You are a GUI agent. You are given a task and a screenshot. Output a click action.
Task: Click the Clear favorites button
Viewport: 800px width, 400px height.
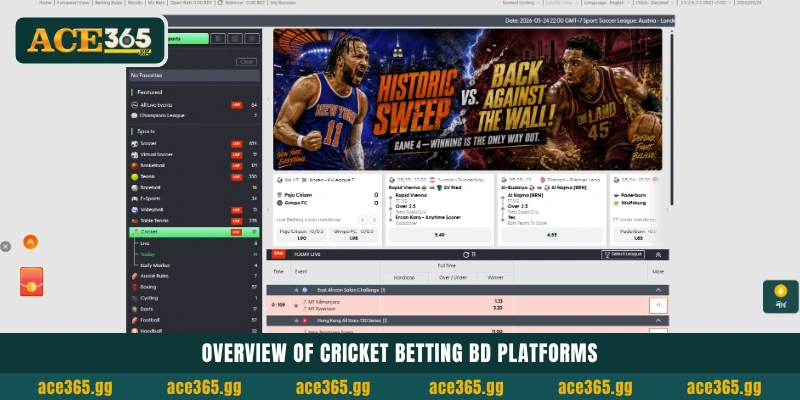246,62
